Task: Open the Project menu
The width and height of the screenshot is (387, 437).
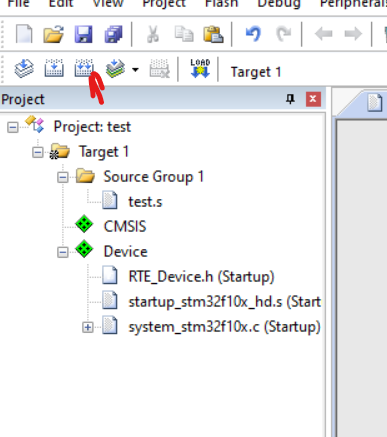Action: click(164, 4)
